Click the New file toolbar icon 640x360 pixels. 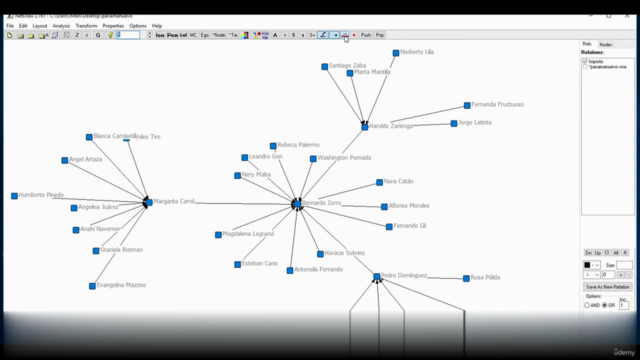tap(9, 35)
